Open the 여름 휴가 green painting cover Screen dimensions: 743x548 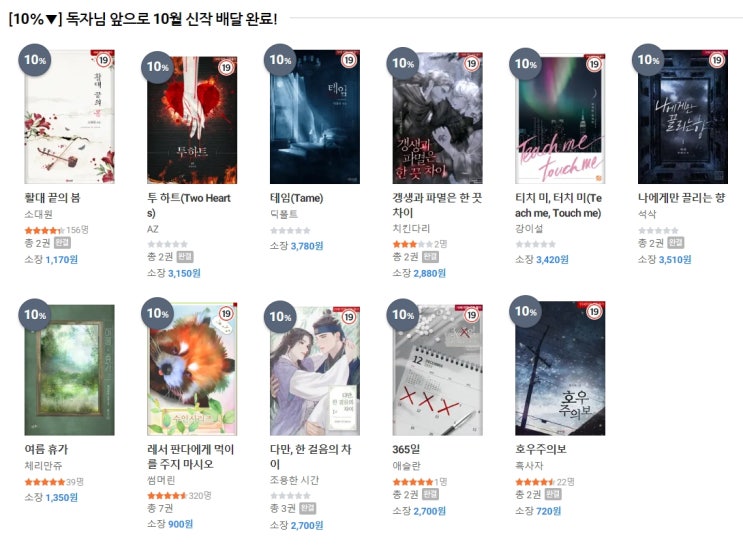[70, 370]
